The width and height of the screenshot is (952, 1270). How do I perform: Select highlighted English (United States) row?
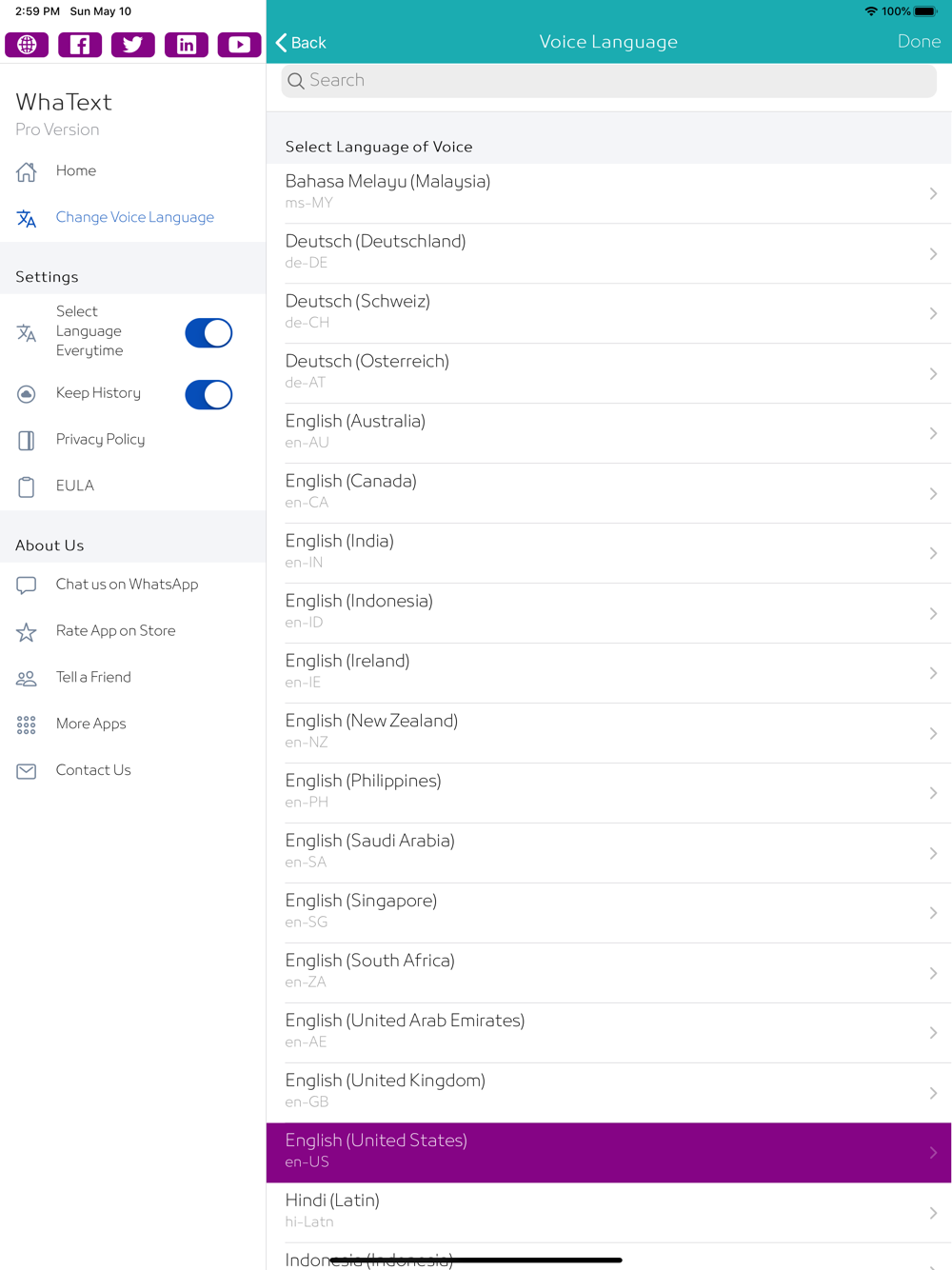pyautogui.click(x=608, y=1153)
